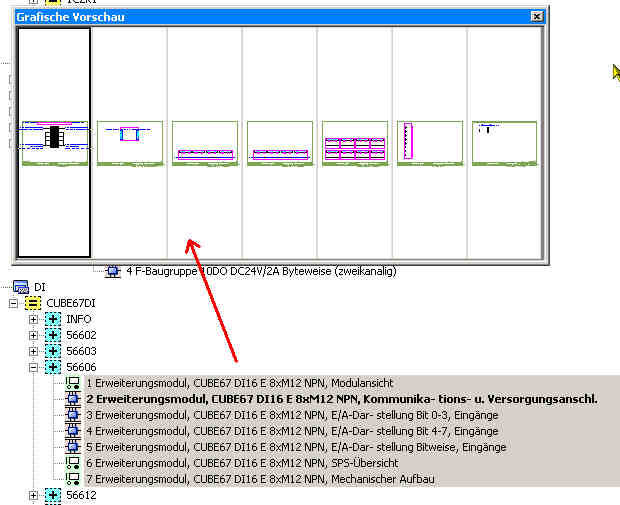Select the second preview page thumbnail
This screenshot has height=505, width=620.
tap(130, 142)
